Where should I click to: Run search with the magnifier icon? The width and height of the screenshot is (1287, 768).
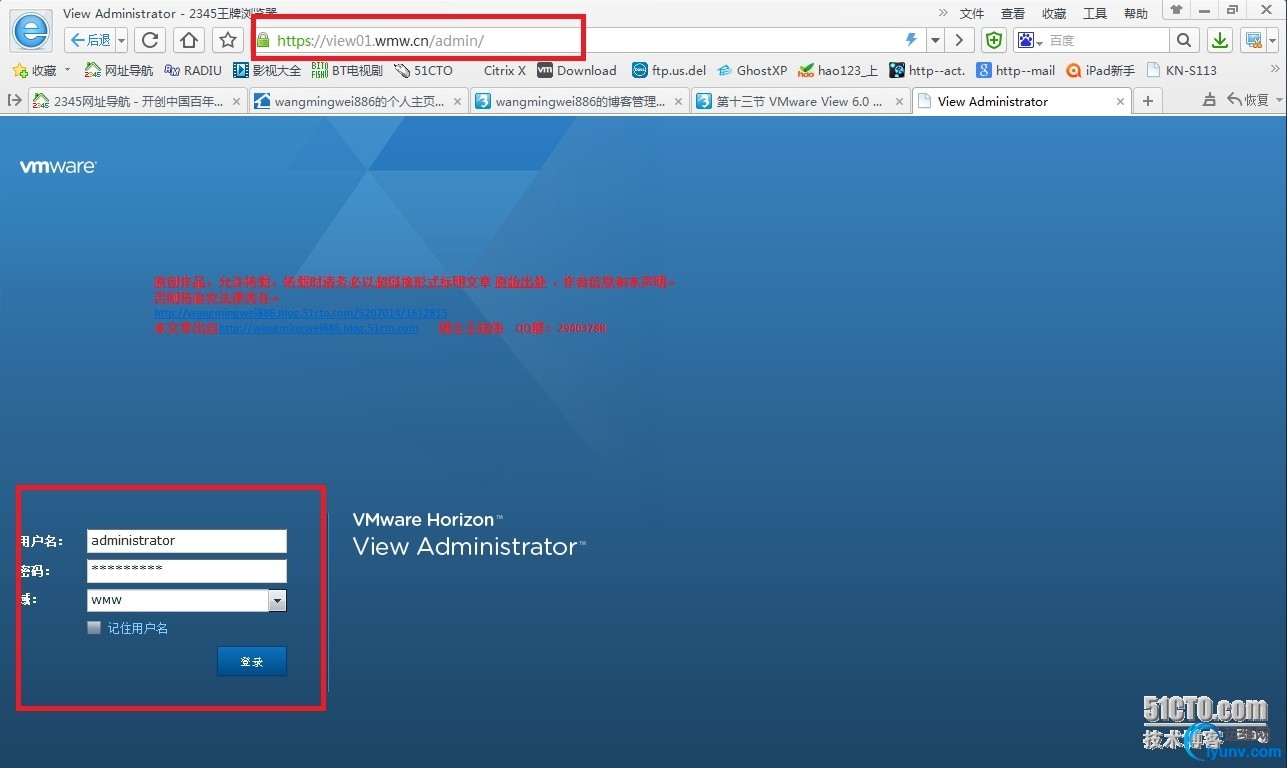(1184, 40)
